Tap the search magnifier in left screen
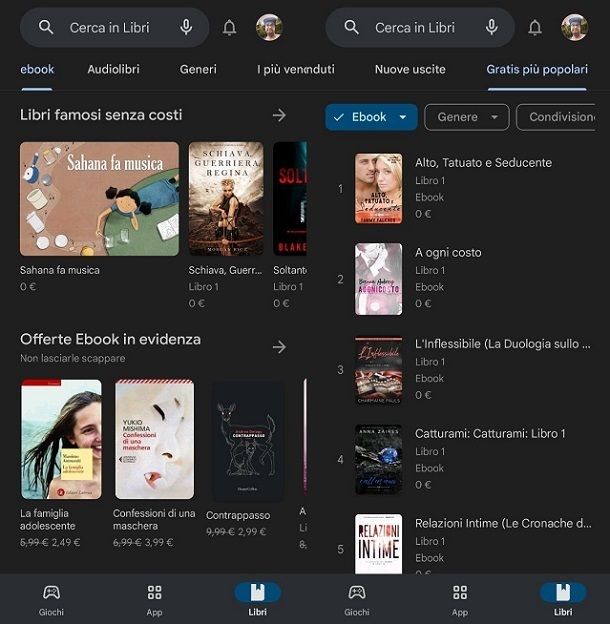Image resolution: width=610 pixels, height=624 pixels. [46, 27]
